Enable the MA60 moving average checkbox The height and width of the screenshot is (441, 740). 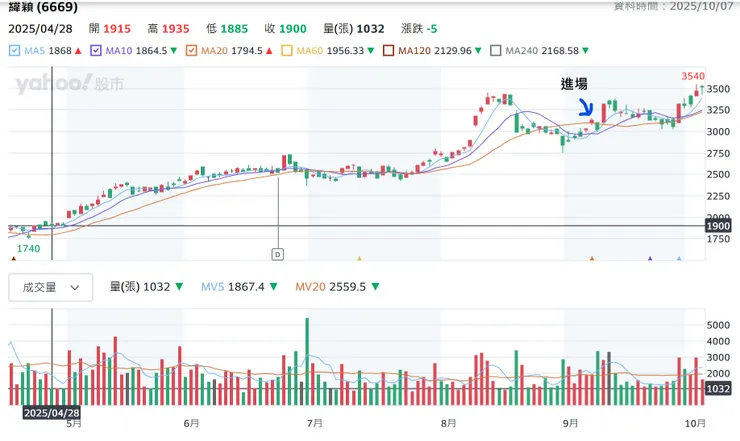point(286,50)
